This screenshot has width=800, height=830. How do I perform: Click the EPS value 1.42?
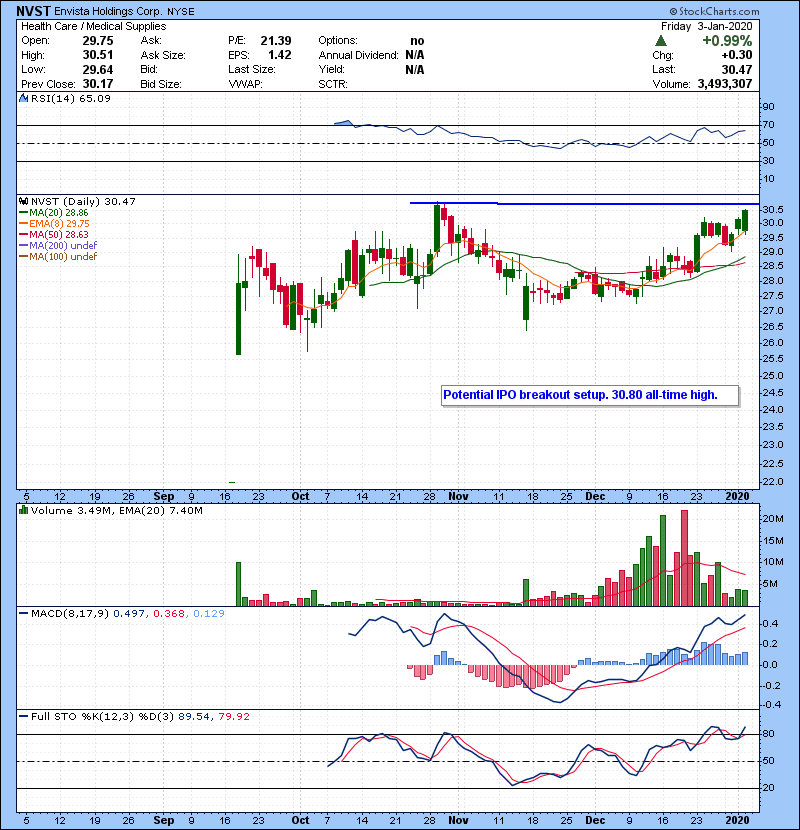point(280,55)
